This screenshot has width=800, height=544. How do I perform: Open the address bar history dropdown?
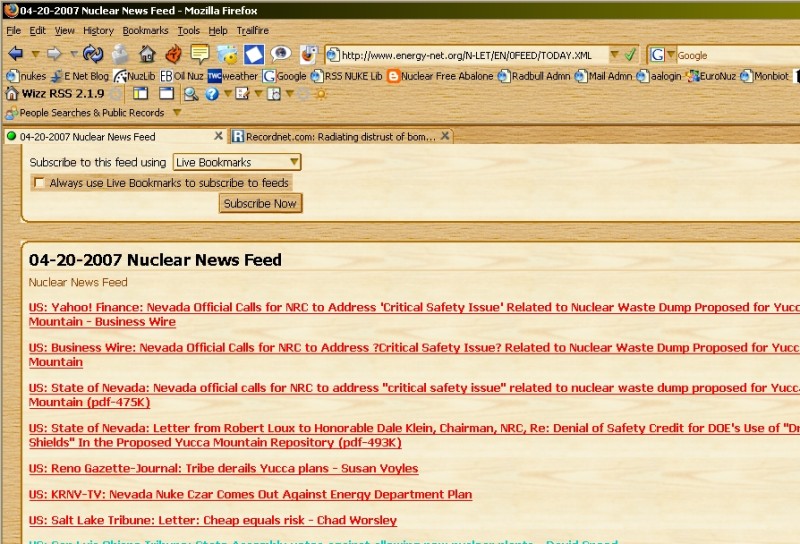[x=615, y=54]
